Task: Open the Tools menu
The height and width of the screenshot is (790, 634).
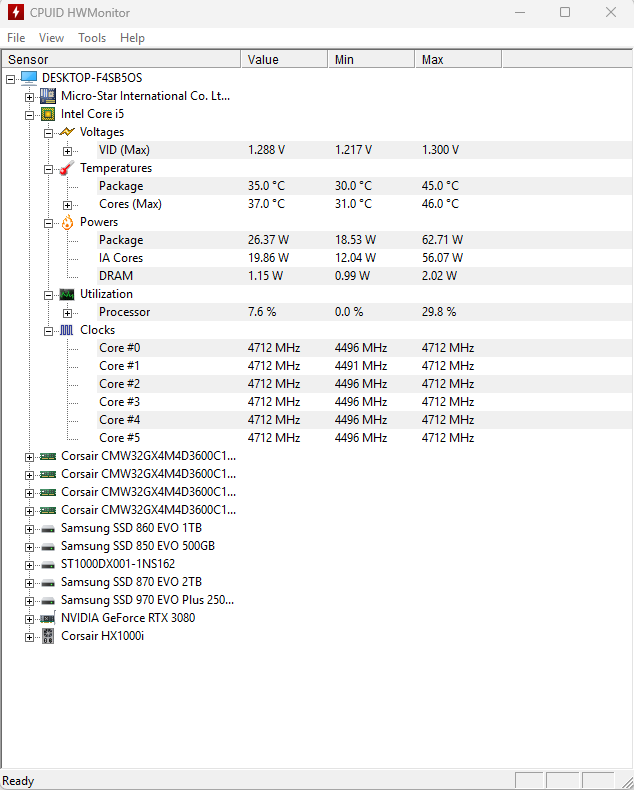Action: (x=92, y=38)
